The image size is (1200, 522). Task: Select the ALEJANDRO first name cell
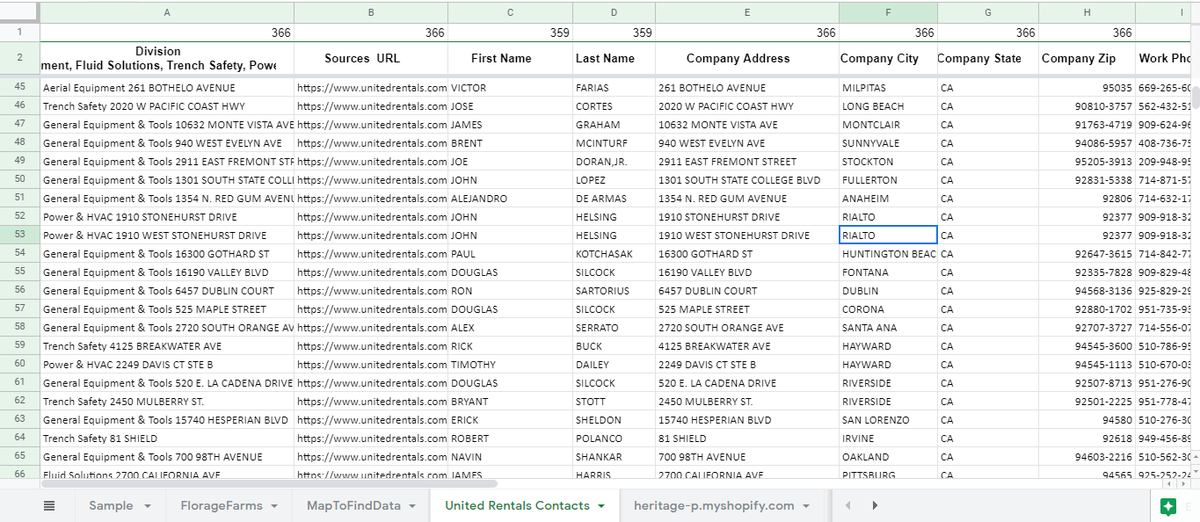[510, 198]
